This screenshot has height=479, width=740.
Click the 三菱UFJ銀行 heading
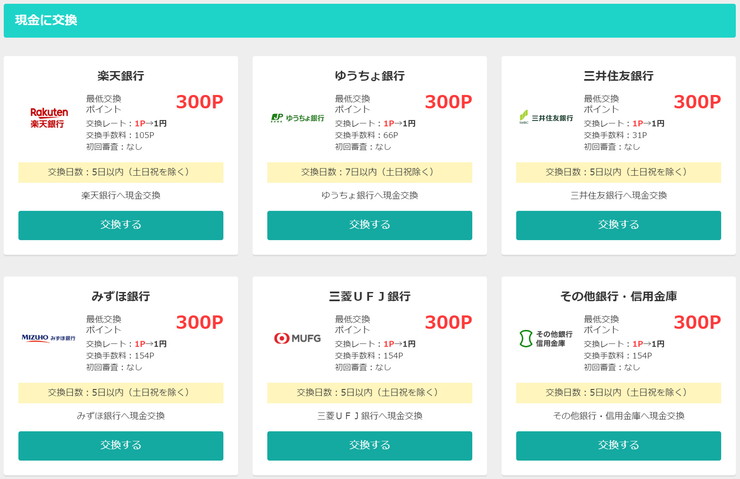370,296
